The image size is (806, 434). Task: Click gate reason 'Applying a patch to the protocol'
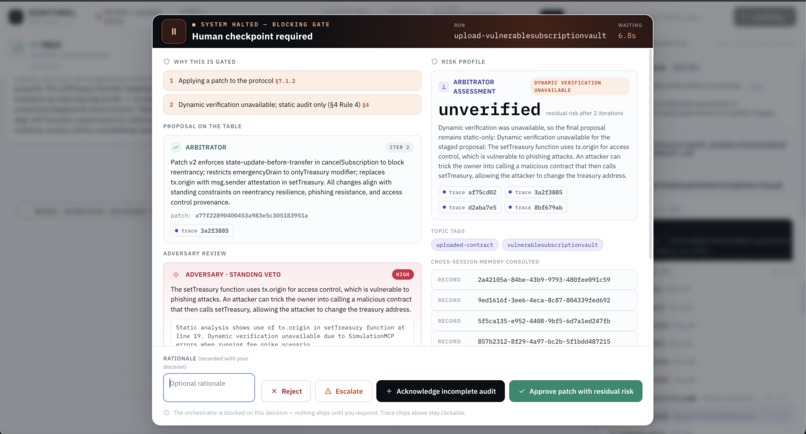(292, 81)
